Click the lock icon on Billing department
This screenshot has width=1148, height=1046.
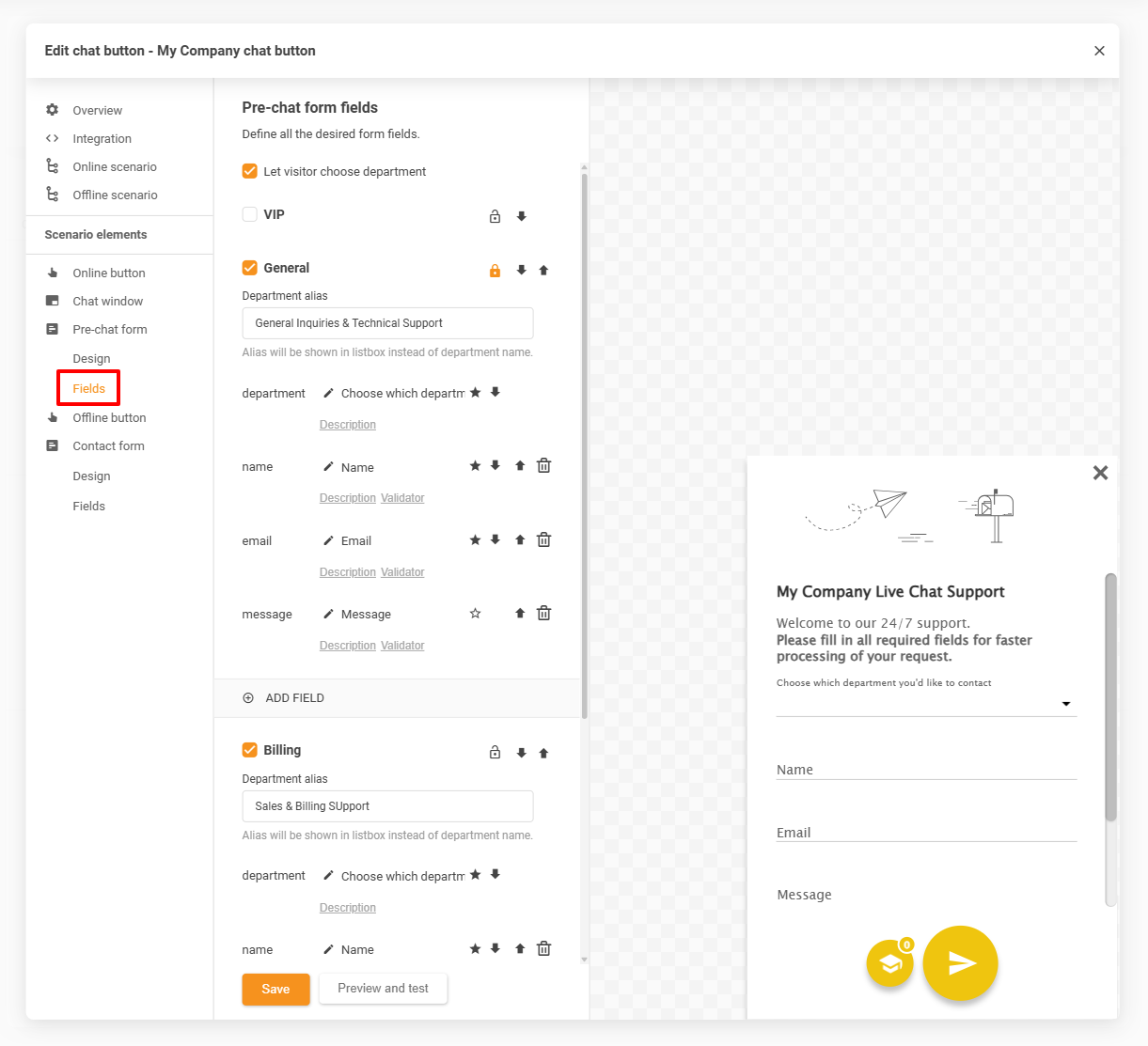[495, 753]
